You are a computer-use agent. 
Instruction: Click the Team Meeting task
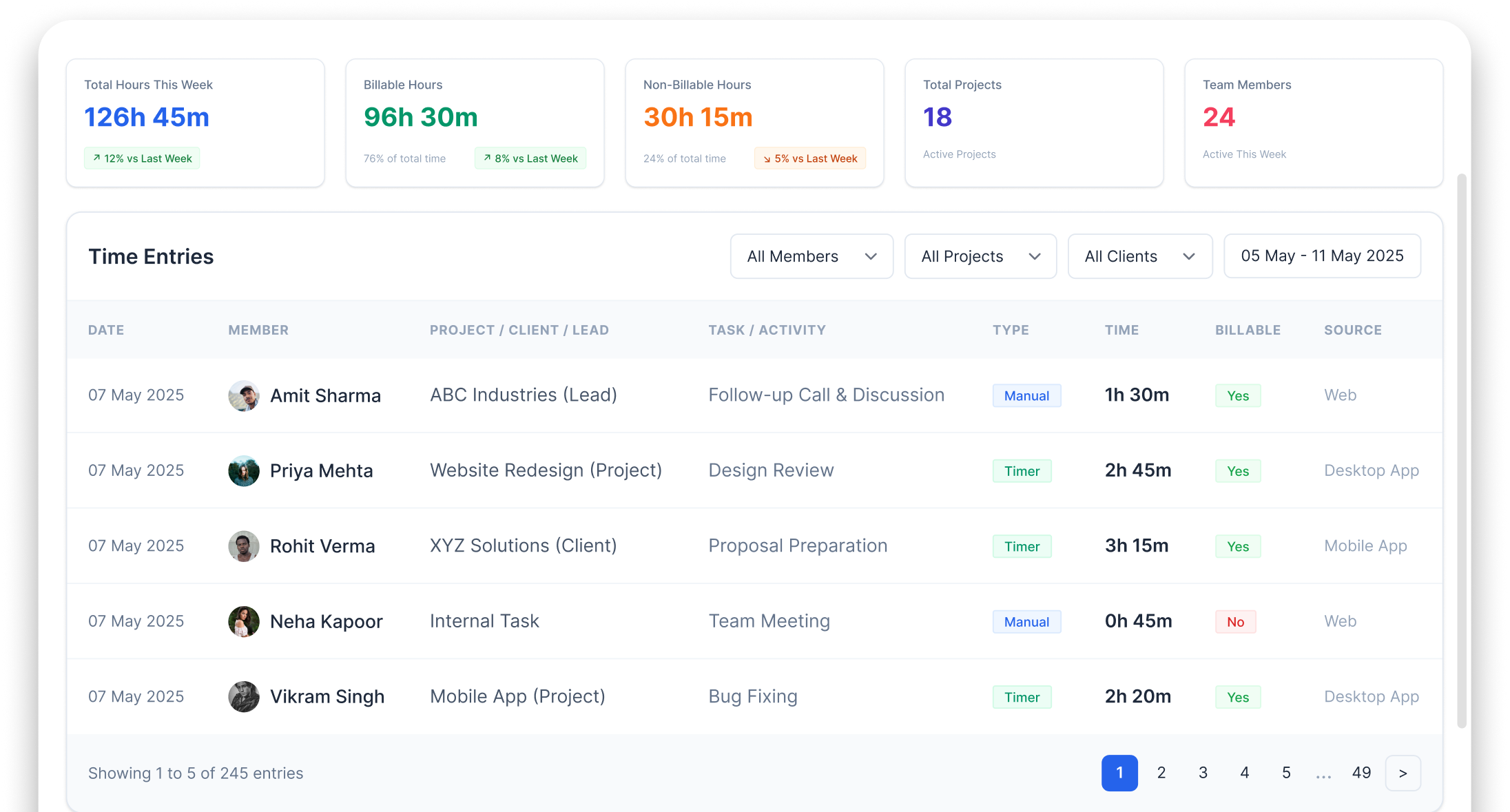[769, 621]
